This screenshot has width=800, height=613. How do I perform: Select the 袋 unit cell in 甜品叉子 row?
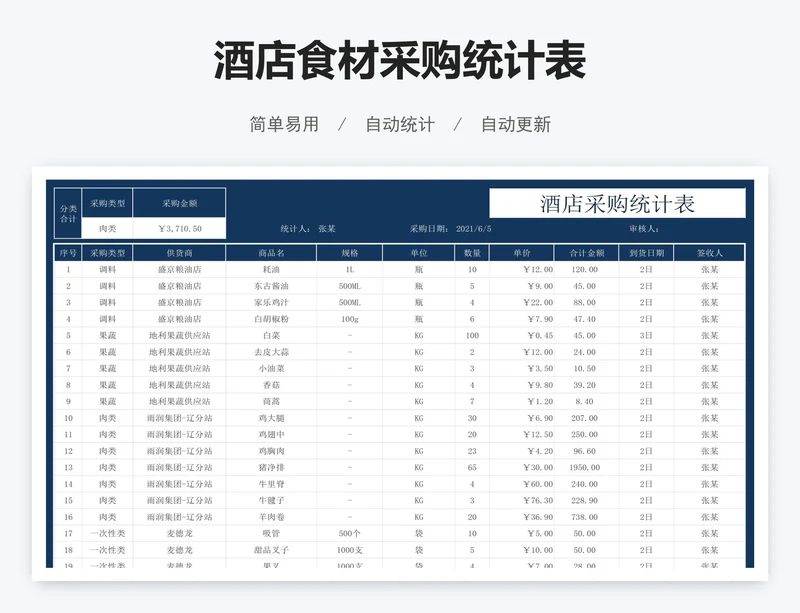418,550
